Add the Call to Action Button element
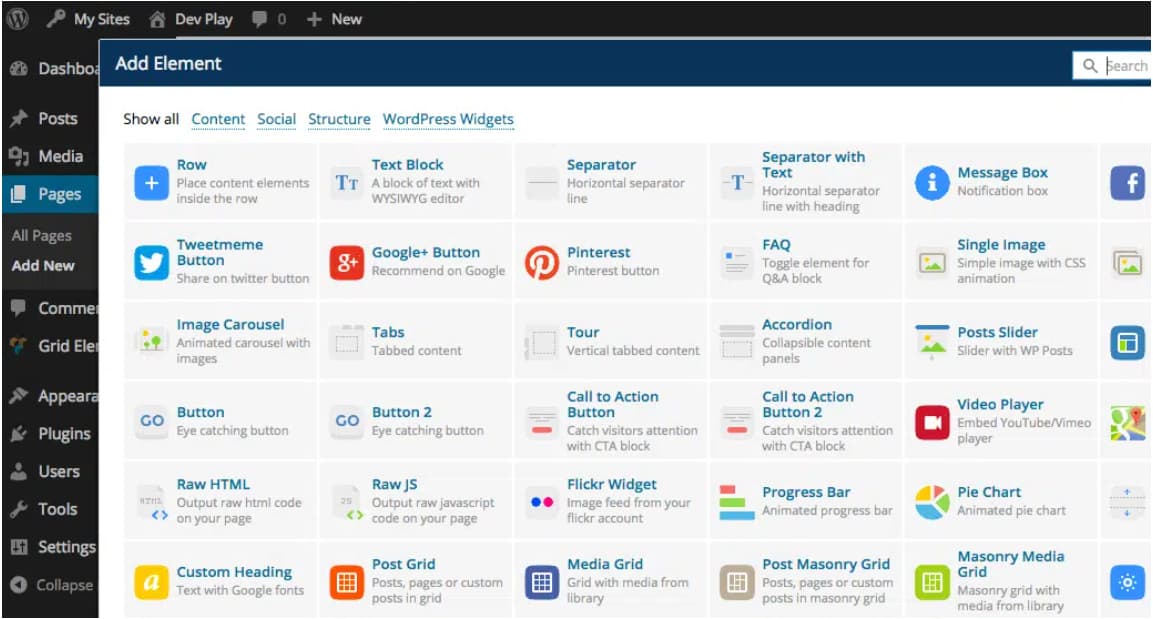Viewport: 1153px width, 619px height. point(612,421)
